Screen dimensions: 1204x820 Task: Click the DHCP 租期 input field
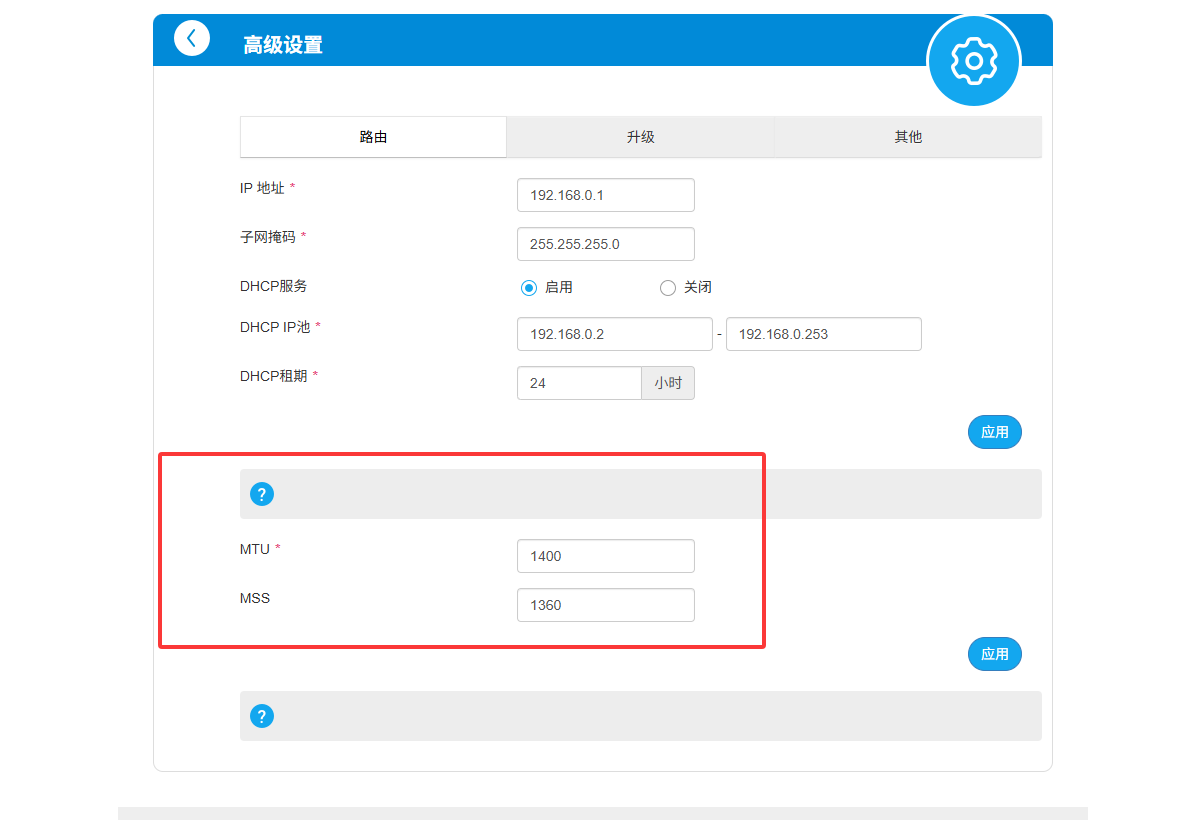tap(579, 383)
